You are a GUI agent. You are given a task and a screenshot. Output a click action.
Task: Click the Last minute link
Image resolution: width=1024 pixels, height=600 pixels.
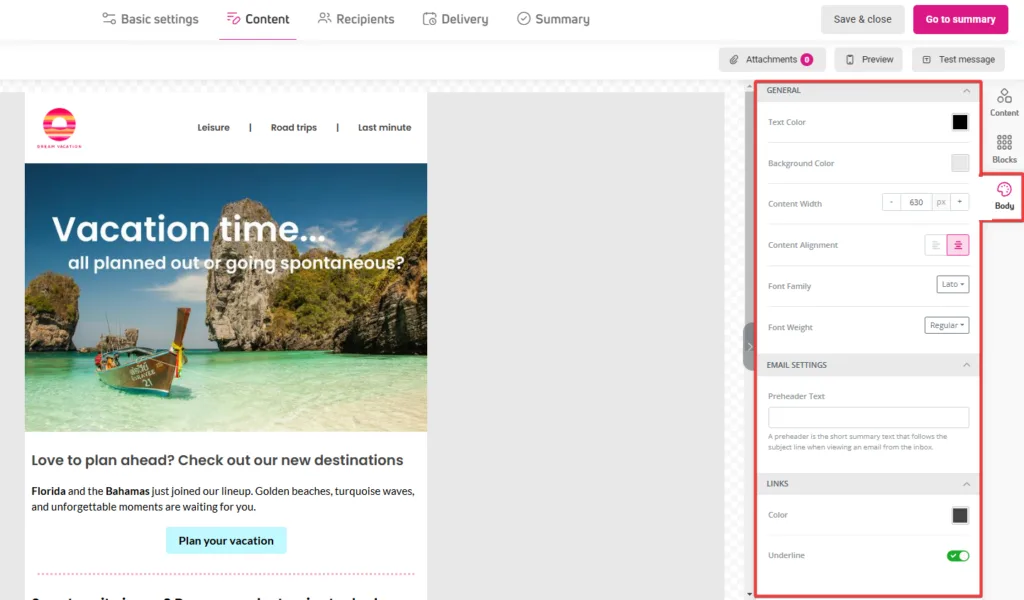point(384,128)
